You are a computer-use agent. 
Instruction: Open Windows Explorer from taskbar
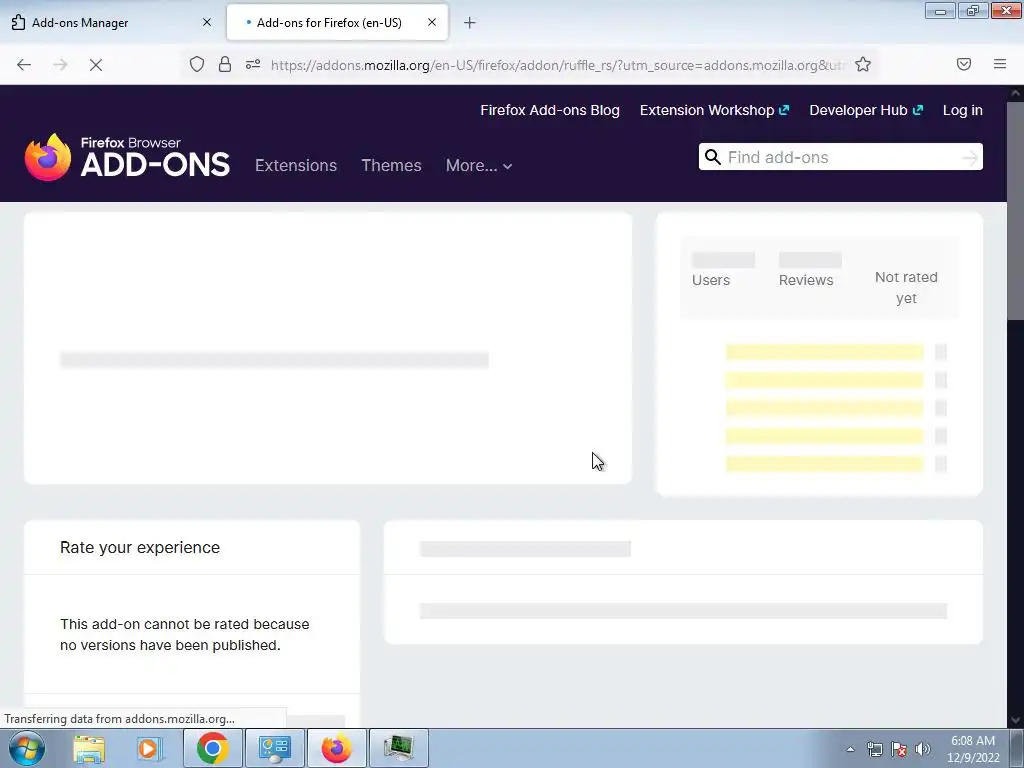(89, 748)
